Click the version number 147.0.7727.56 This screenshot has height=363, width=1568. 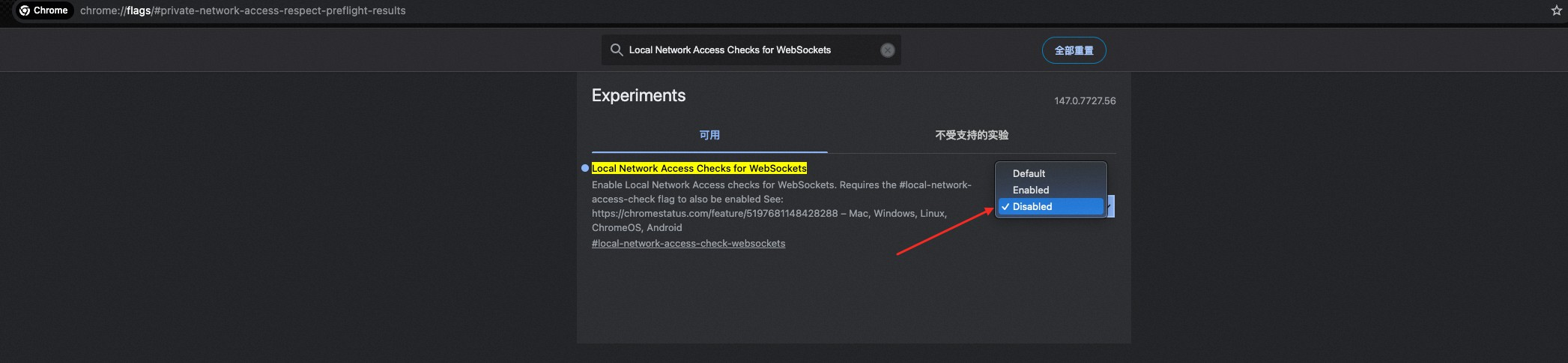(x=1085, y=100)
